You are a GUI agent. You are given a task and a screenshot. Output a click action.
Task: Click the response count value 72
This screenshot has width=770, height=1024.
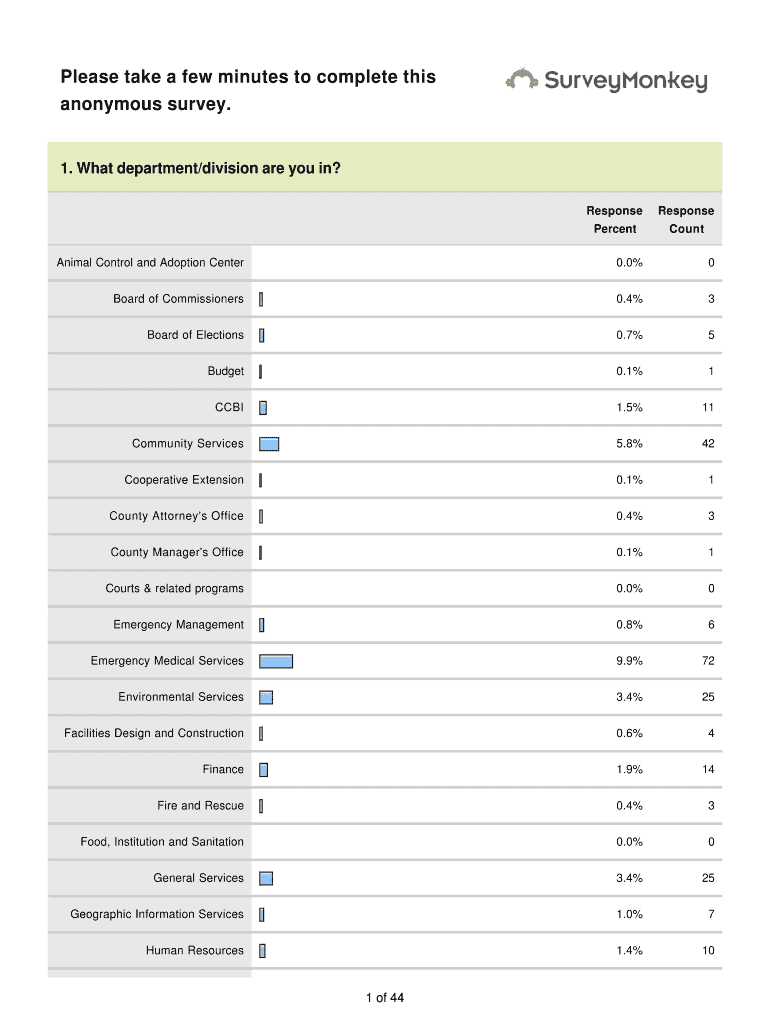point(708,661)
